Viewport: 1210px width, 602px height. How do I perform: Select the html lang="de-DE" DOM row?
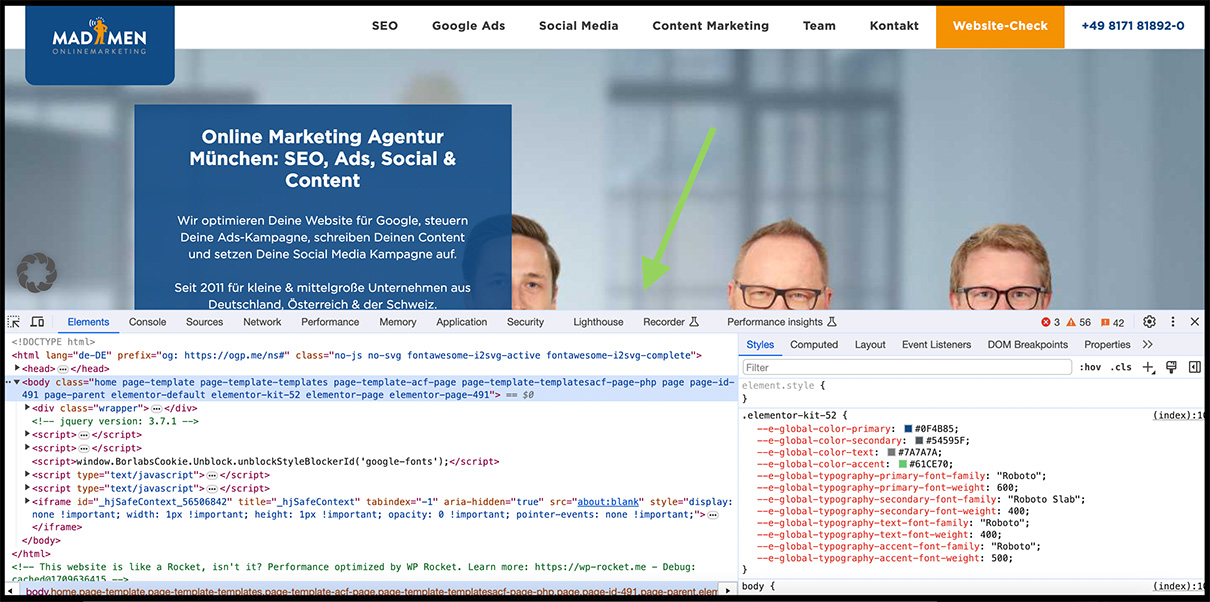[x=358, y=355]
